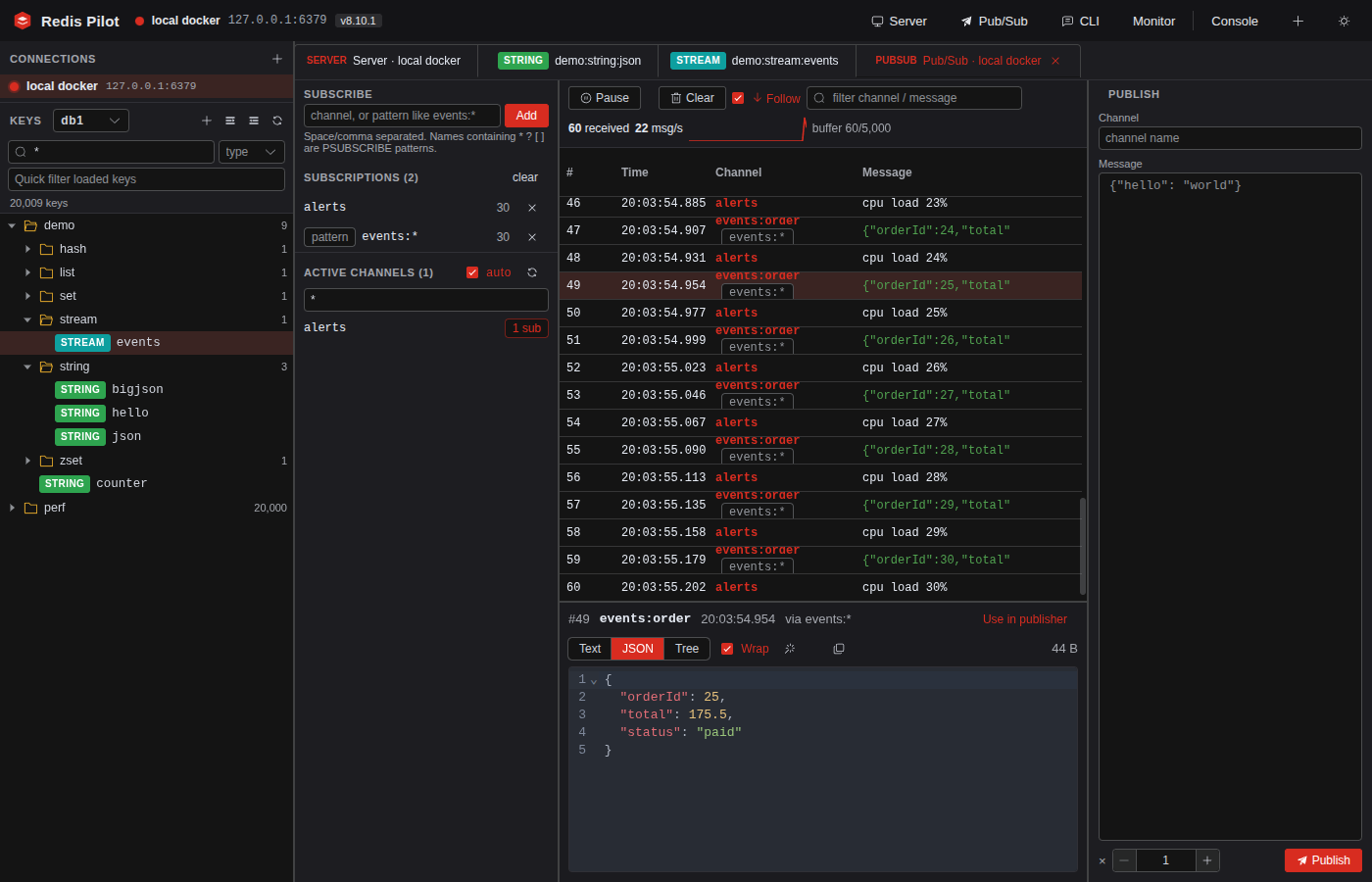Screen dimensions: 1372x882
Task: Switch payload view to JSON
Action: coord(638,649)
